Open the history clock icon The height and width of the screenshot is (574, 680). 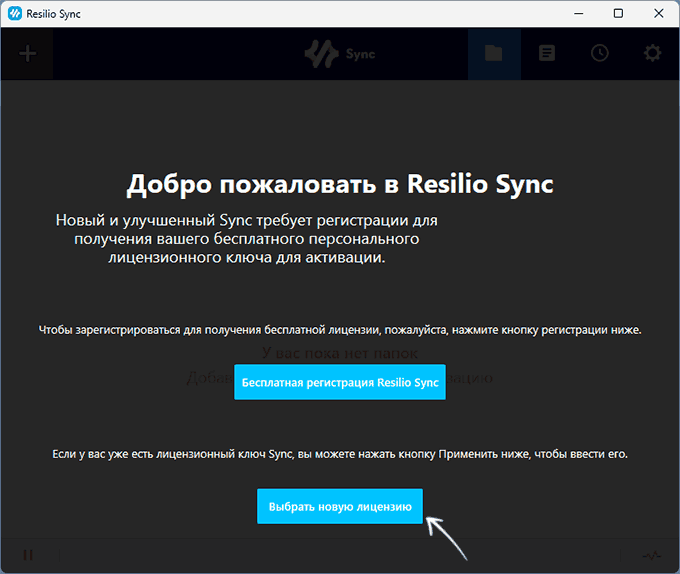(600, 53)
